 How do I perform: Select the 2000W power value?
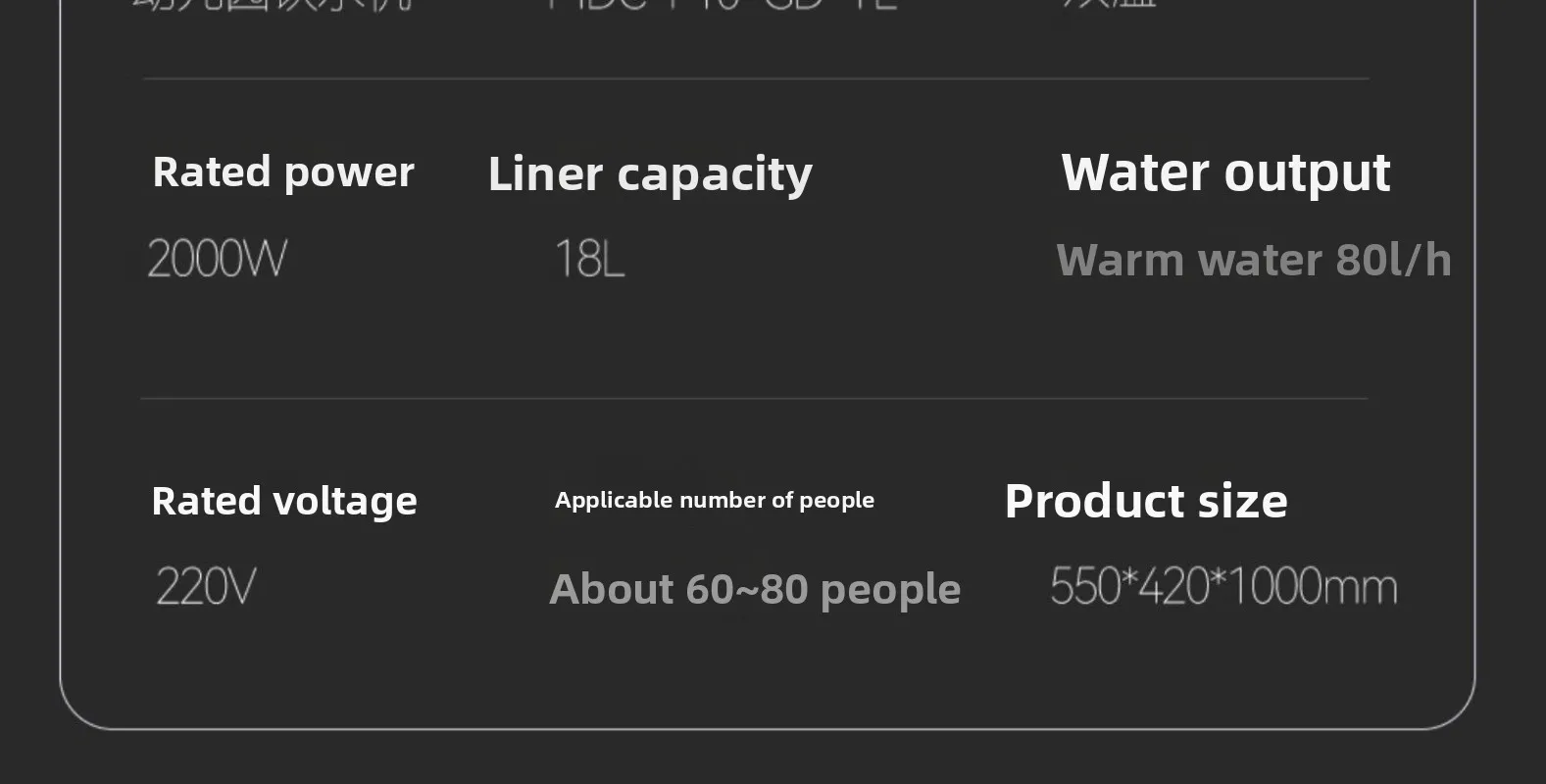tap(217, 260)
